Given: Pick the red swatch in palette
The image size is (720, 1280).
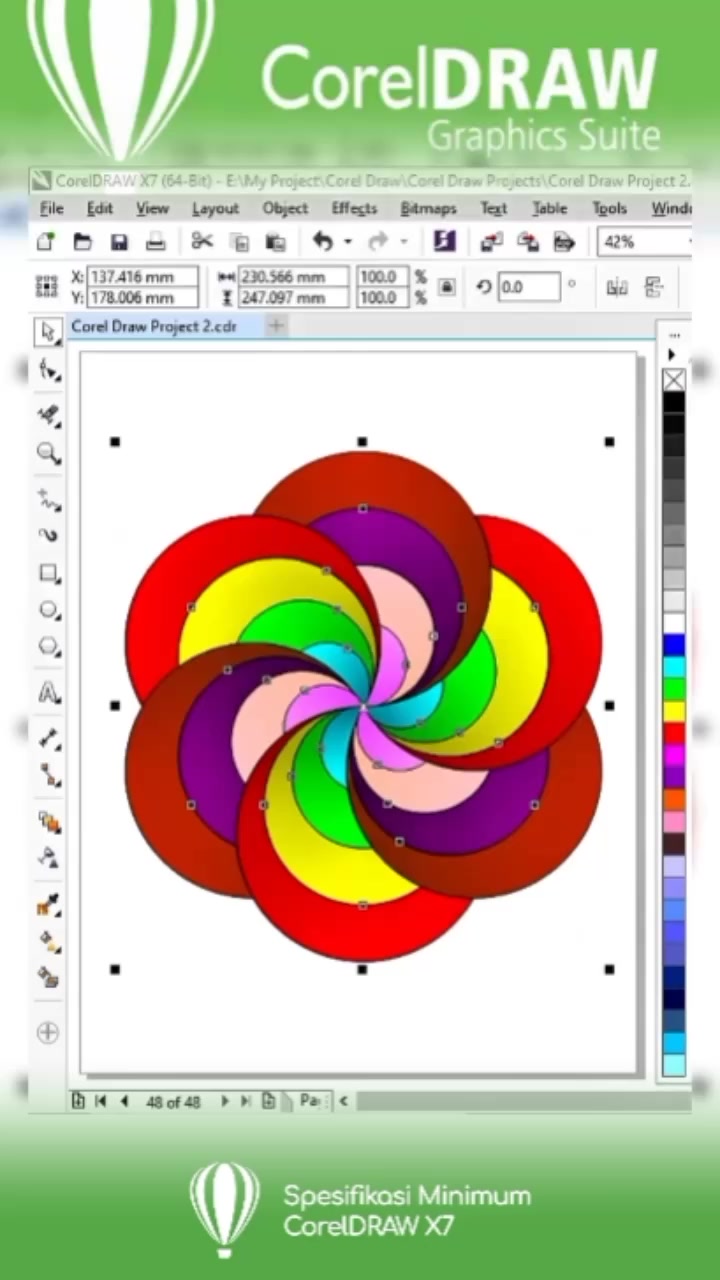Looking at the screenshot, I should pos(674,733).
